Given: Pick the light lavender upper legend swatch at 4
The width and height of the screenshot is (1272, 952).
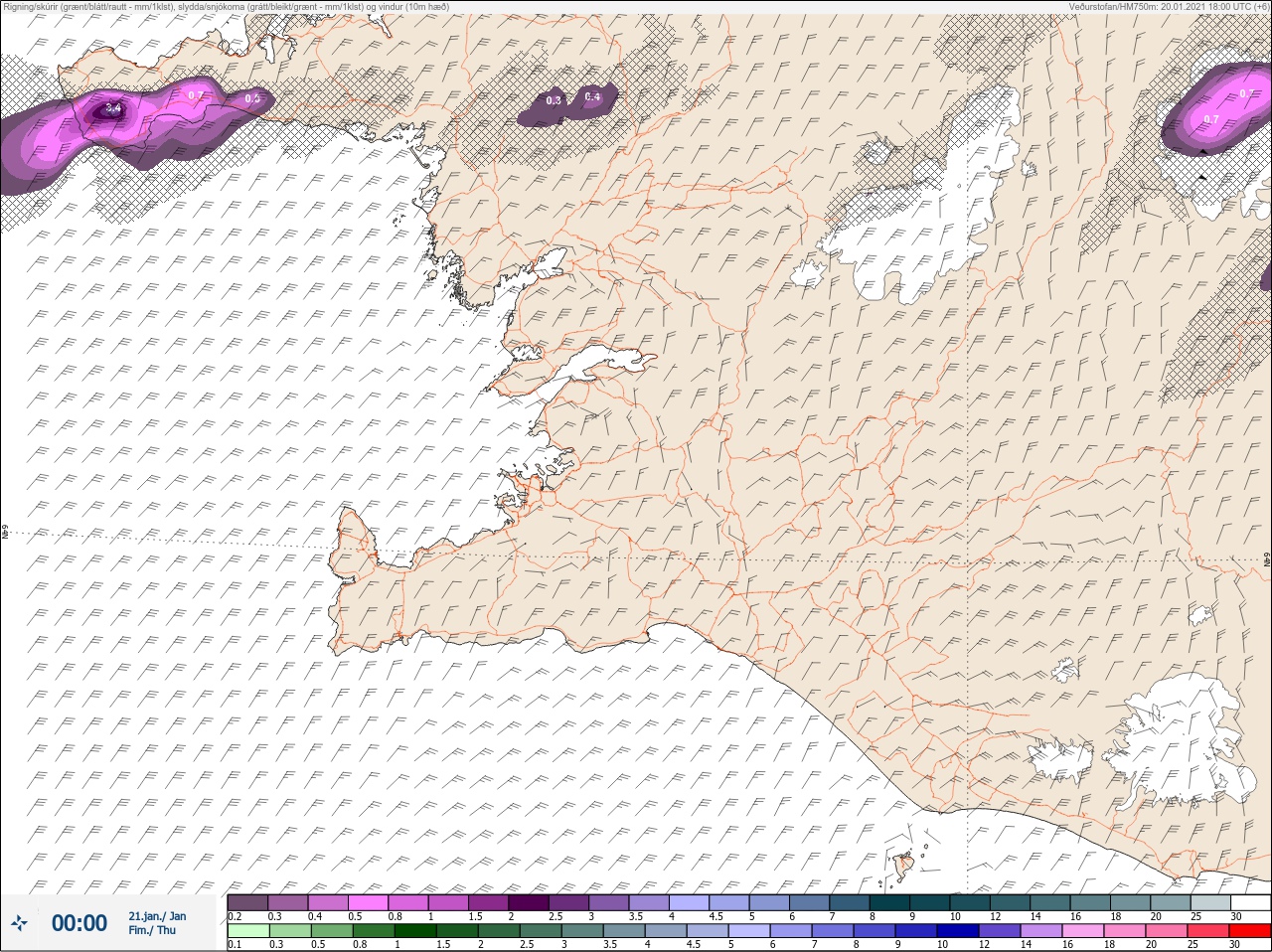Looking at the screenshot, I should point(690,902).
